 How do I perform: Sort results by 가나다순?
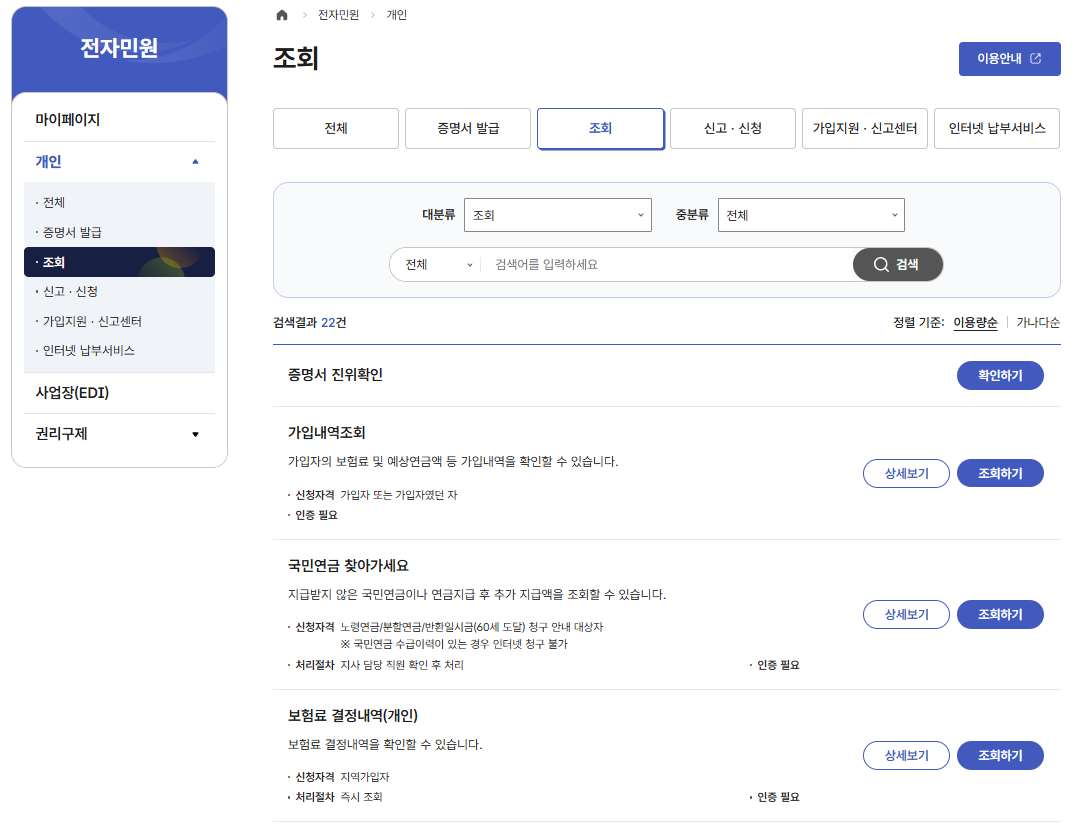1035,322
